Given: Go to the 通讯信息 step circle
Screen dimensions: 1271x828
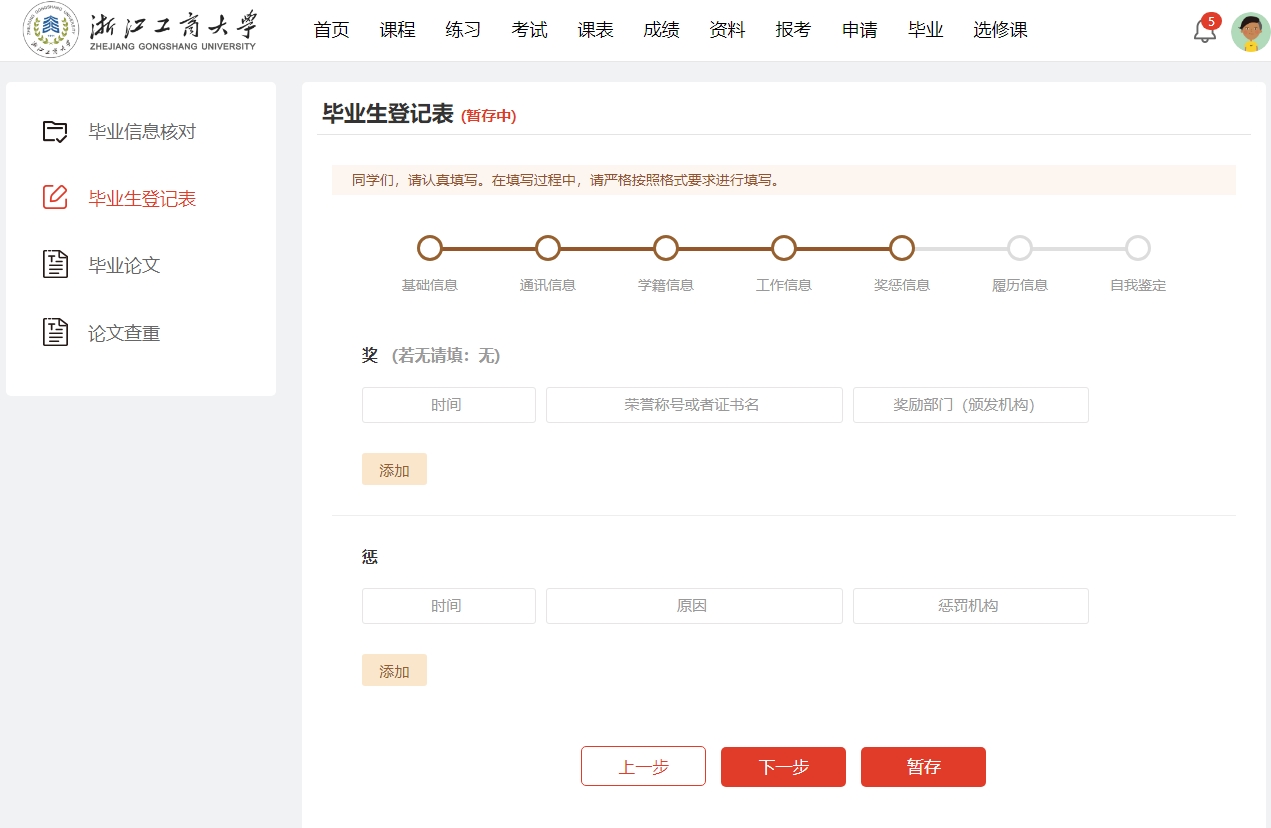Looking at the screenshot, I should (x=548, y=248).
